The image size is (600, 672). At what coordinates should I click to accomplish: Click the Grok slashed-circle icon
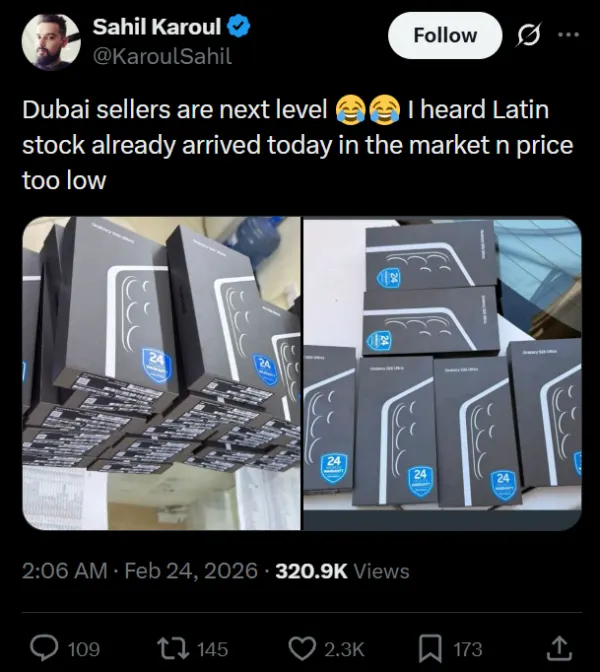click(x=527, y=35)
